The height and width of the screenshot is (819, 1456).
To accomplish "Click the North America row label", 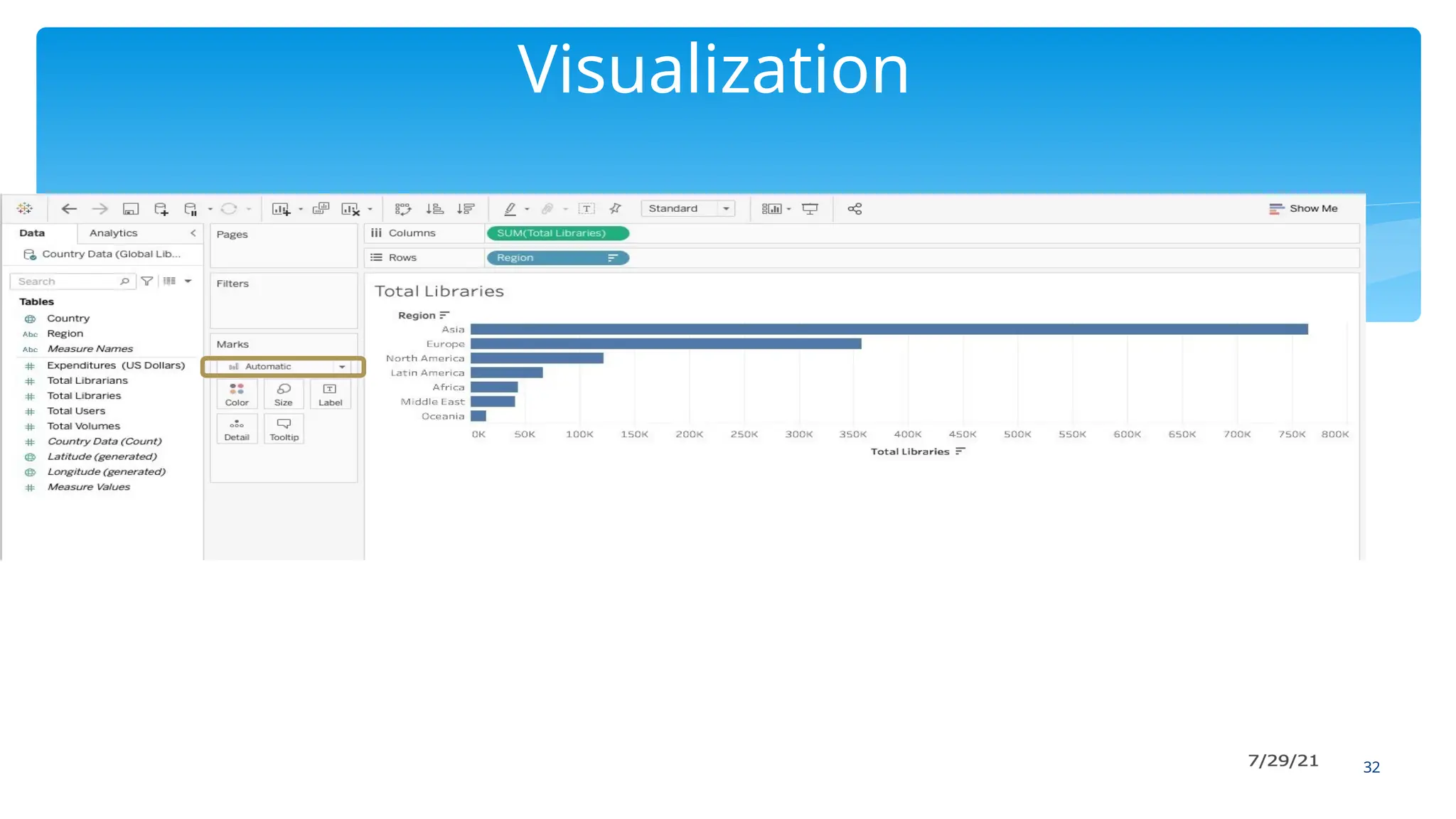I will click(x=425, y=358).
